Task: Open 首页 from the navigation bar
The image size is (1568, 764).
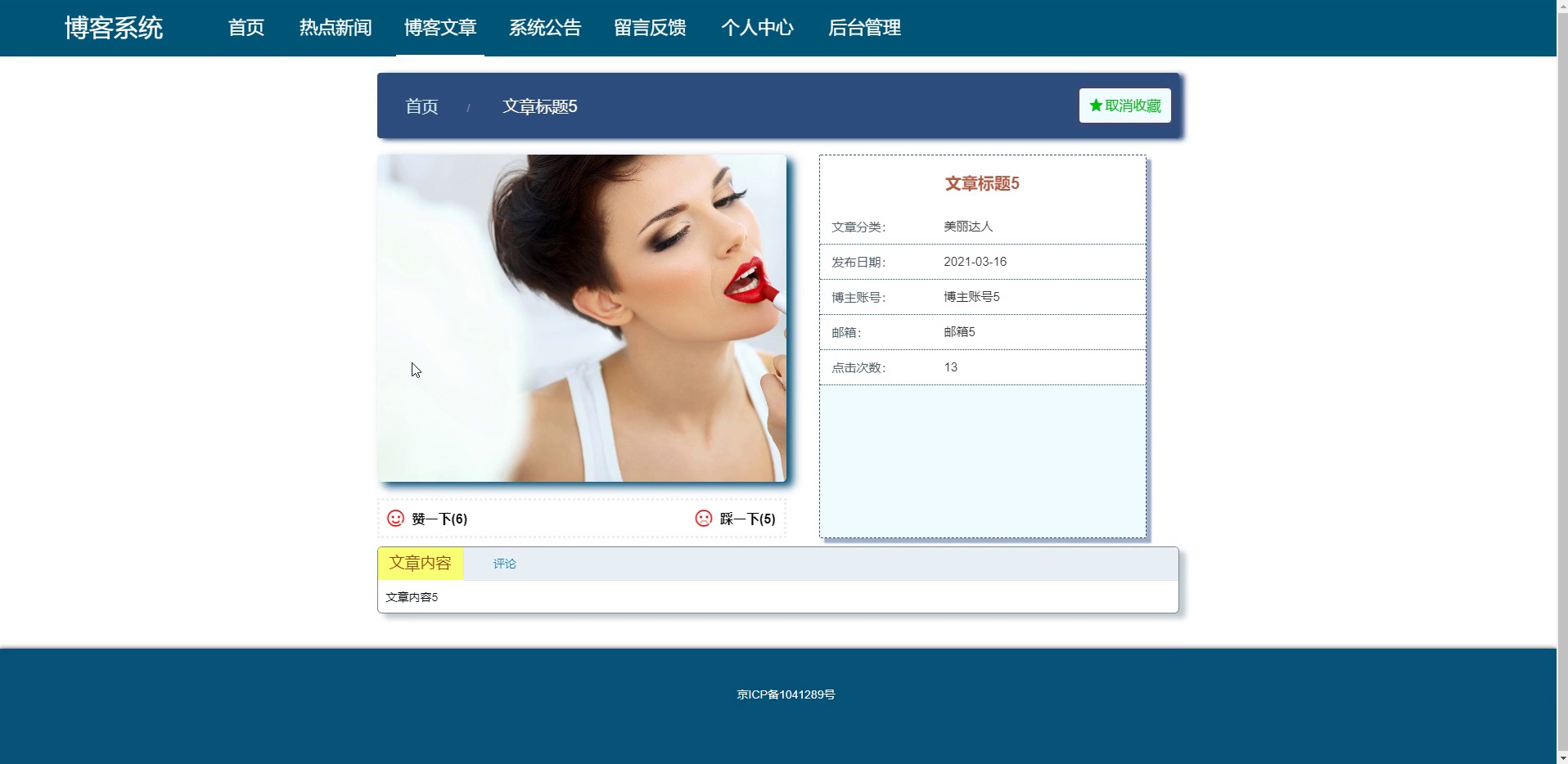Action: tap(245, 27)
